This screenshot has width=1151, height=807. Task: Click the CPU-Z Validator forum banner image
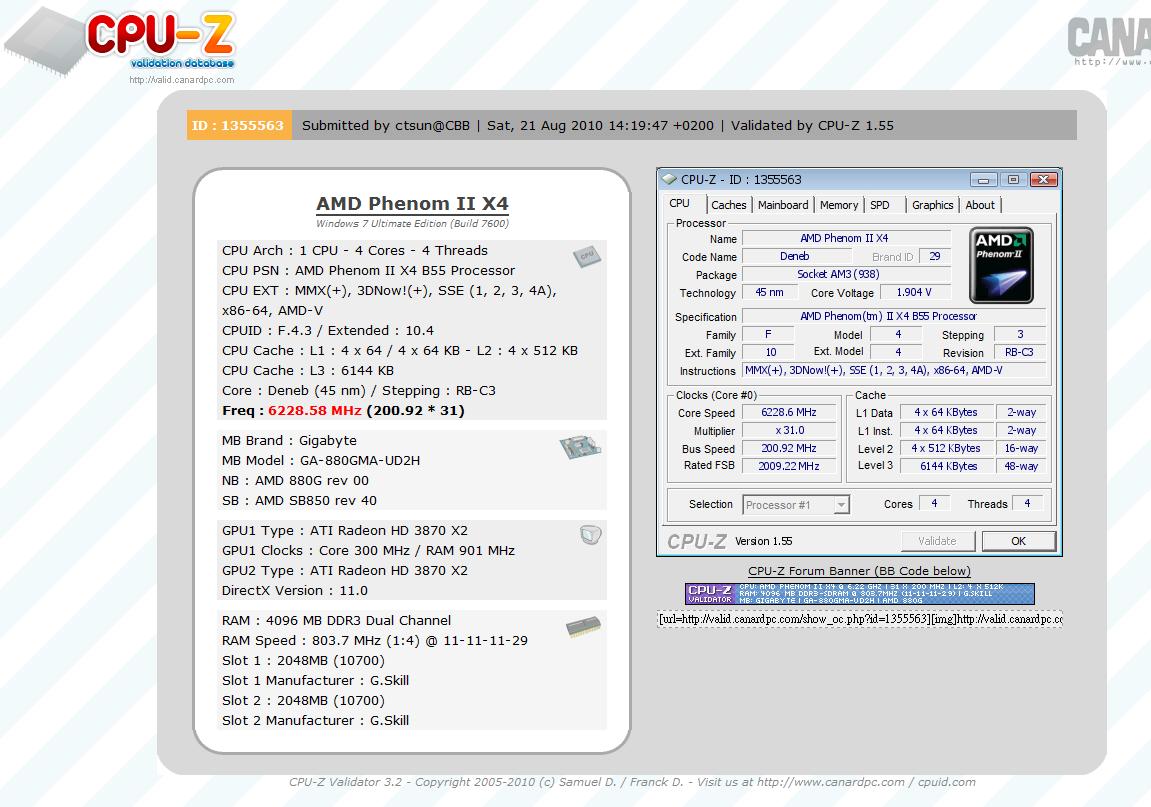coord(860,593)
